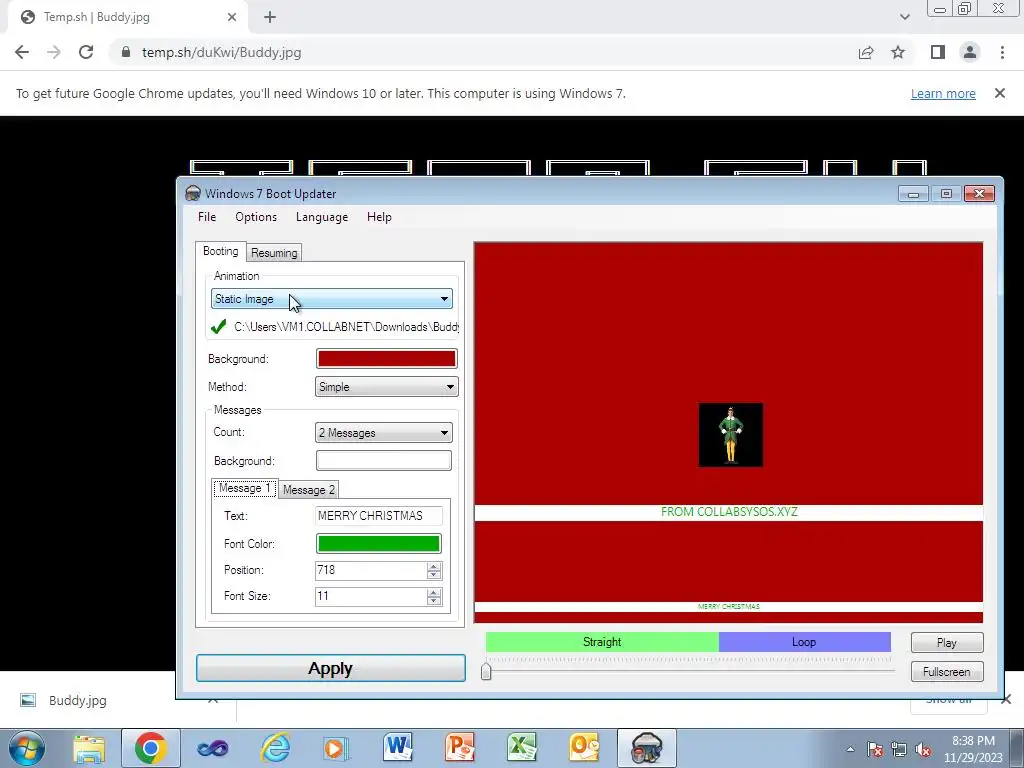This screenshot has height=768, width=1024.
Task: Switch to the Resuming tab
Action: [x=274, y=253]
